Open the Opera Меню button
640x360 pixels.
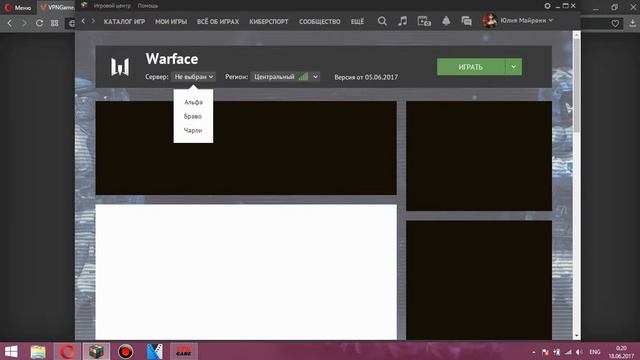pyautogui.click(x=18, y=7)
